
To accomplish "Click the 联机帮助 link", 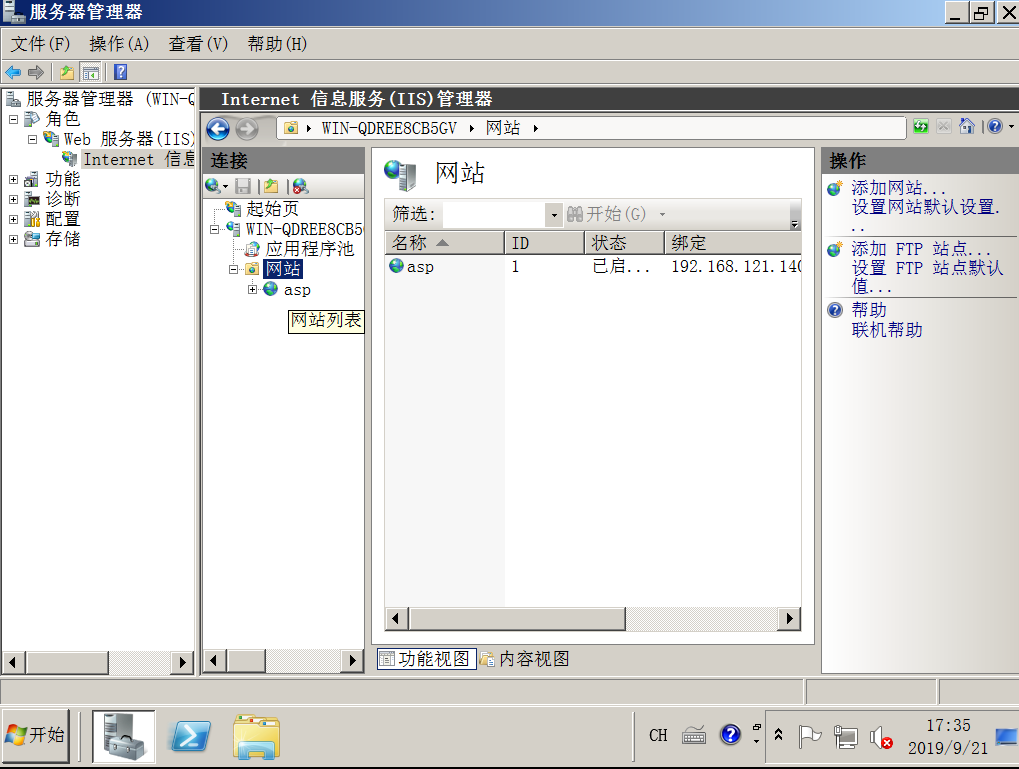I will coord(887,330).
